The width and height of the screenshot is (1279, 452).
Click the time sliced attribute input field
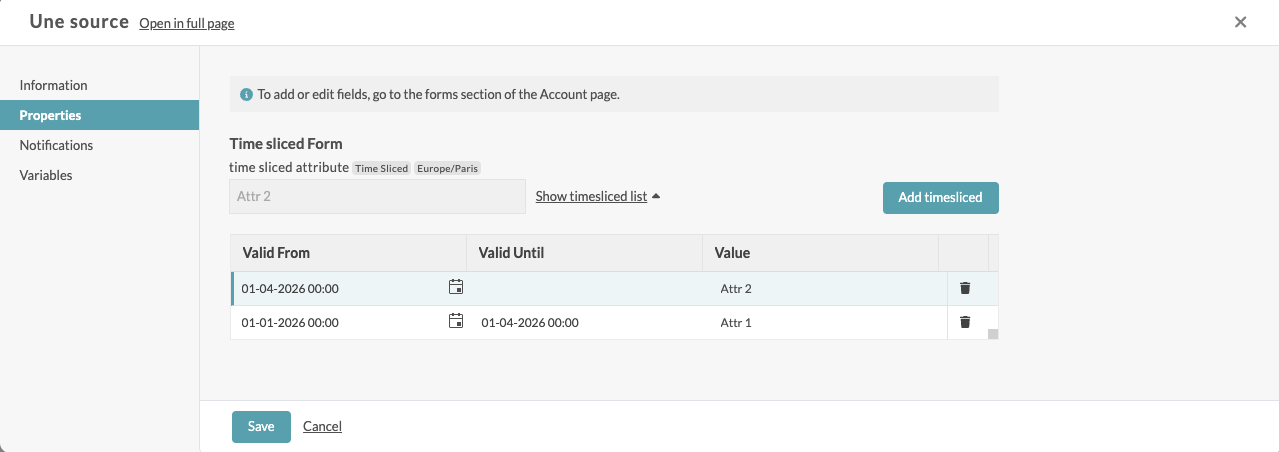coord(377,197)
